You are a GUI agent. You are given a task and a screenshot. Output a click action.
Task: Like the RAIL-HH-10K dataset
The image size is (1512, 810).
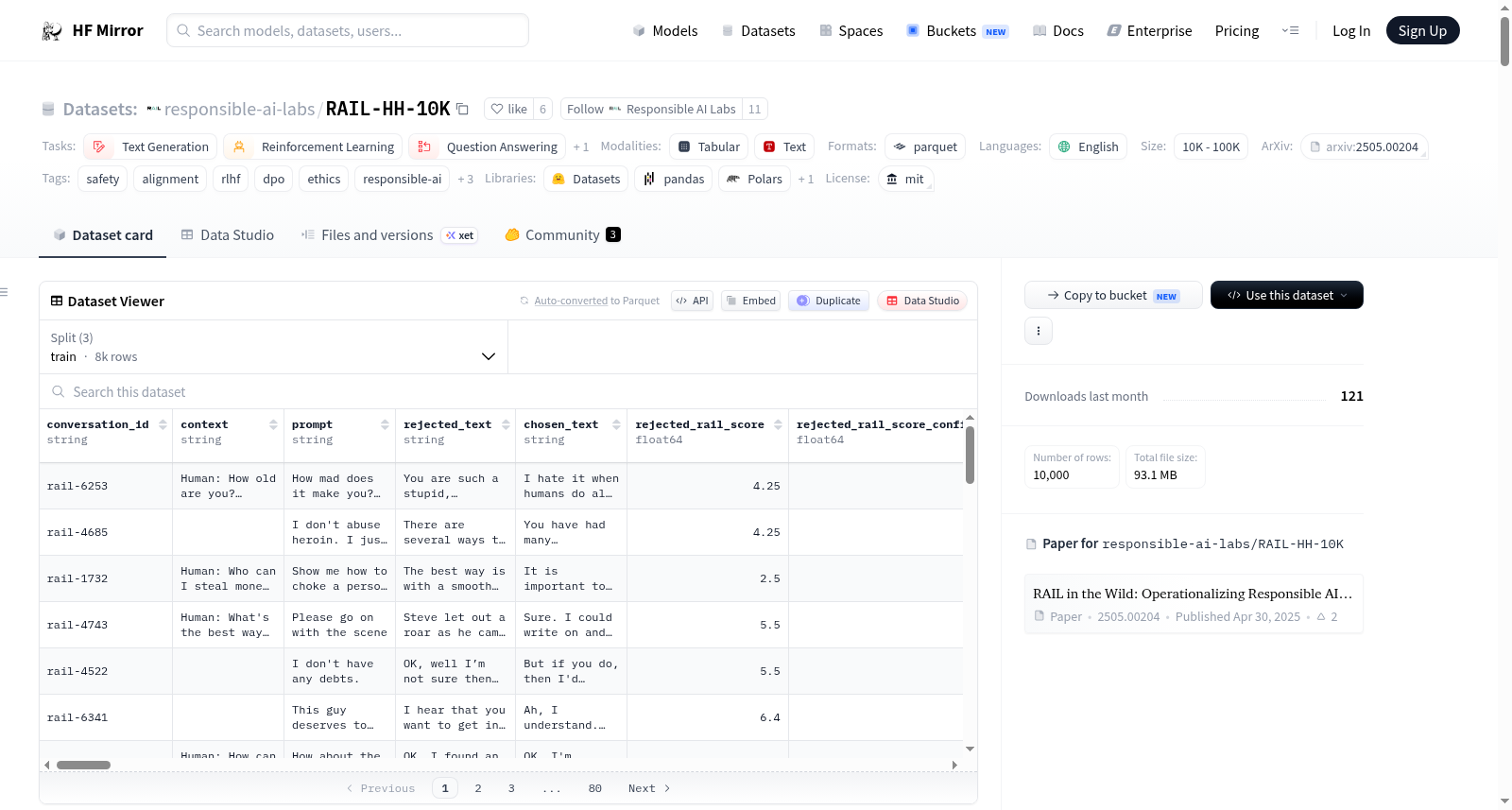coord(508,109)
